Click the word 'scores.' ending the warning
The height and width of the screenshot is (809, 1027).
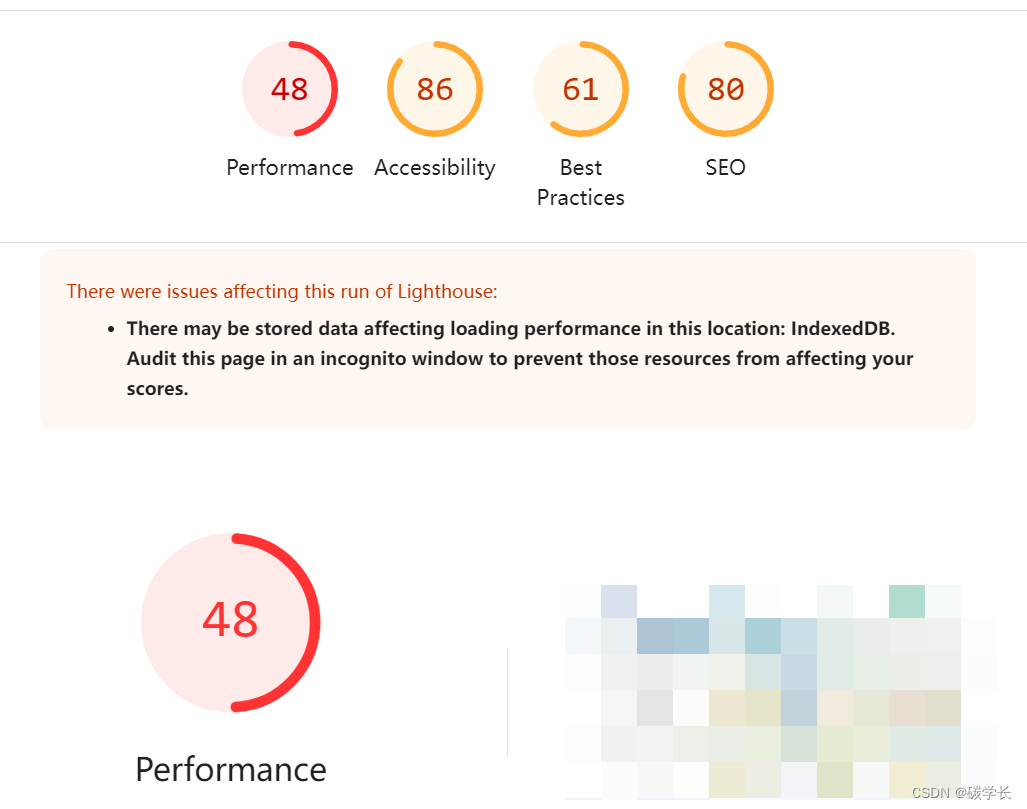click(157, 389)
